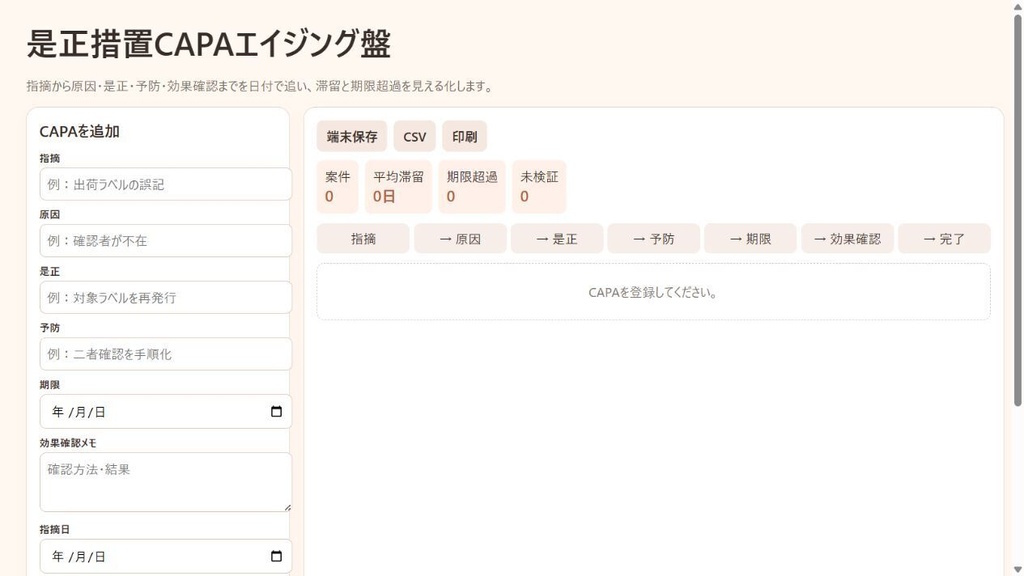Select the → 是正 stage header

pos(557,238)
